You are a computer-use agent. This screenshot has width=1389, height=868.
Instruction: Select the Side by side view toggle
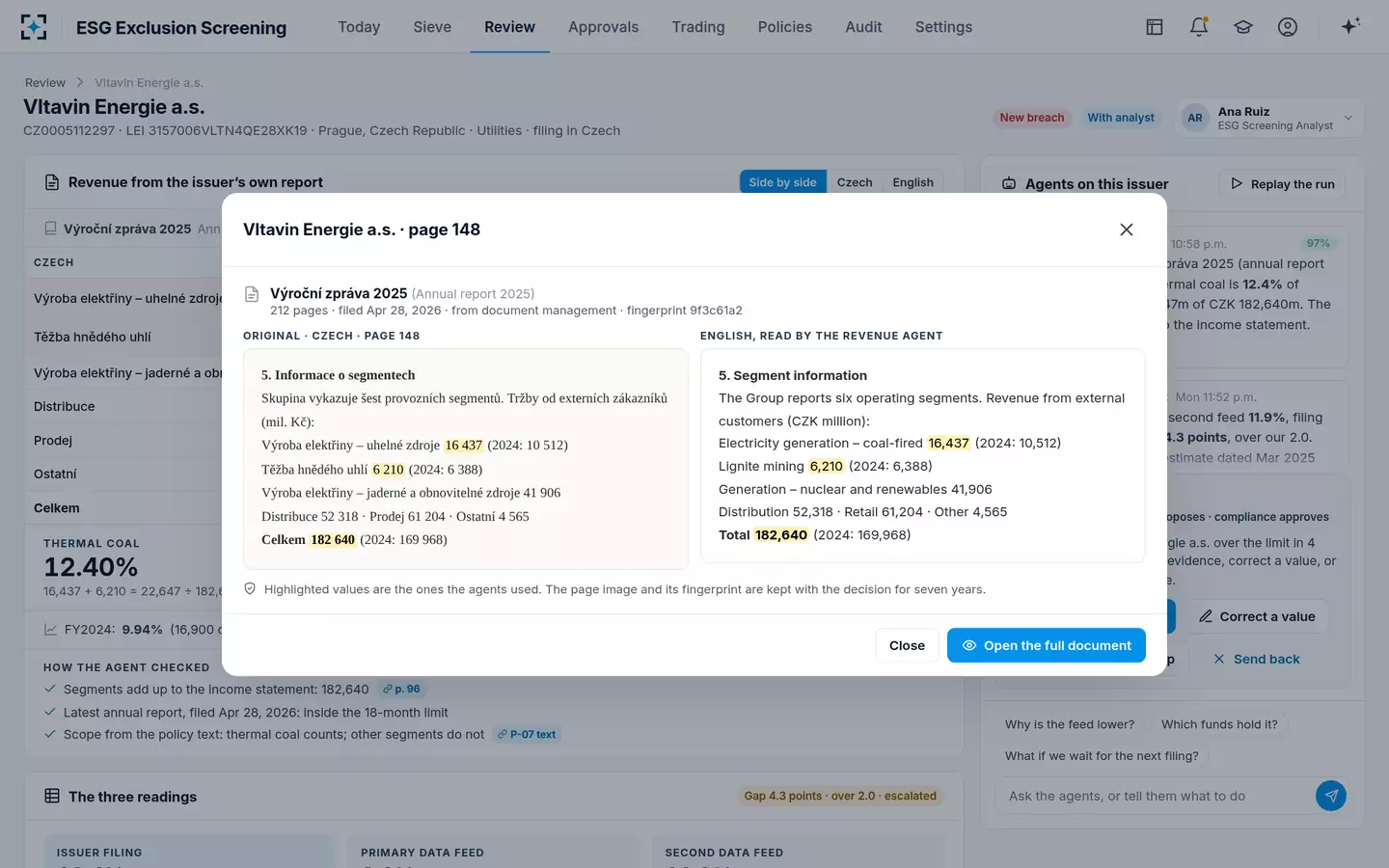coord(782,182)
